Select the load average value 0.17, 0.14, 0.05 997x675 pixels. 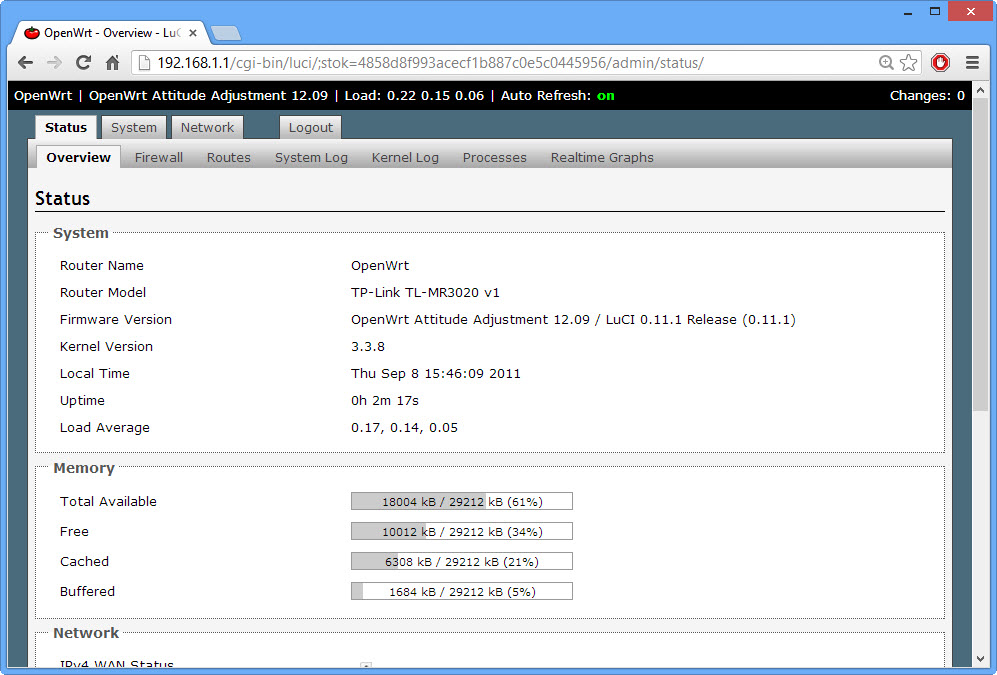[404, 427]
